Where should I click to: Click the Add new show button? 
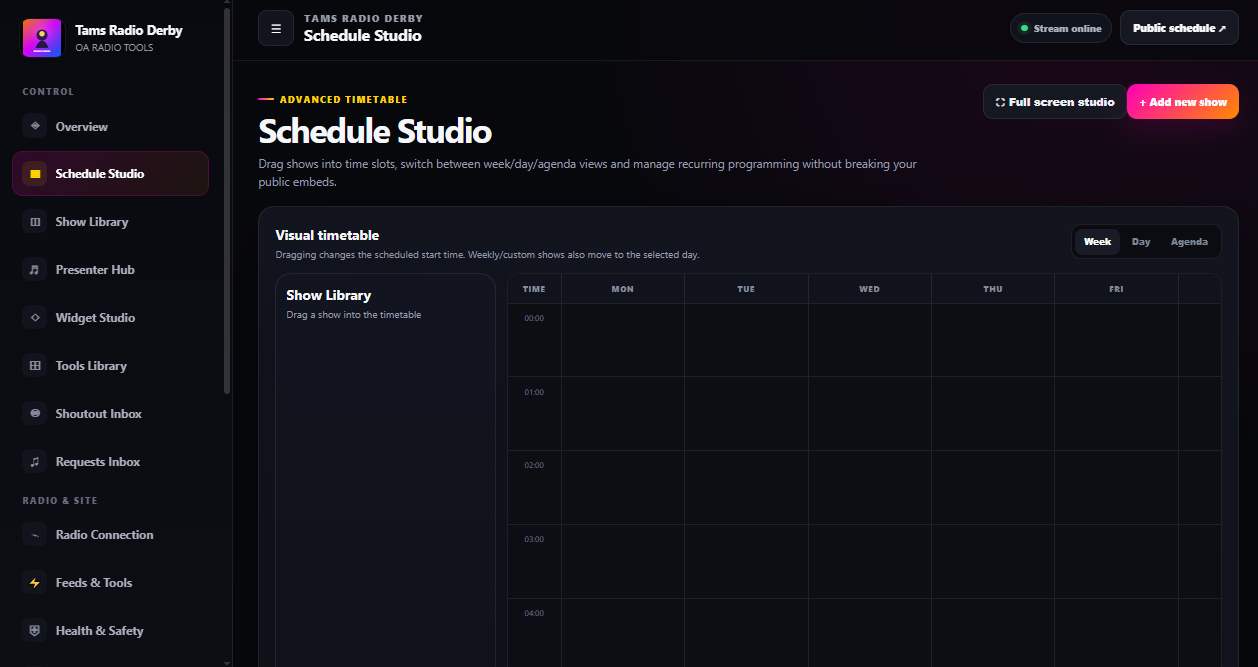point(1183,102)
